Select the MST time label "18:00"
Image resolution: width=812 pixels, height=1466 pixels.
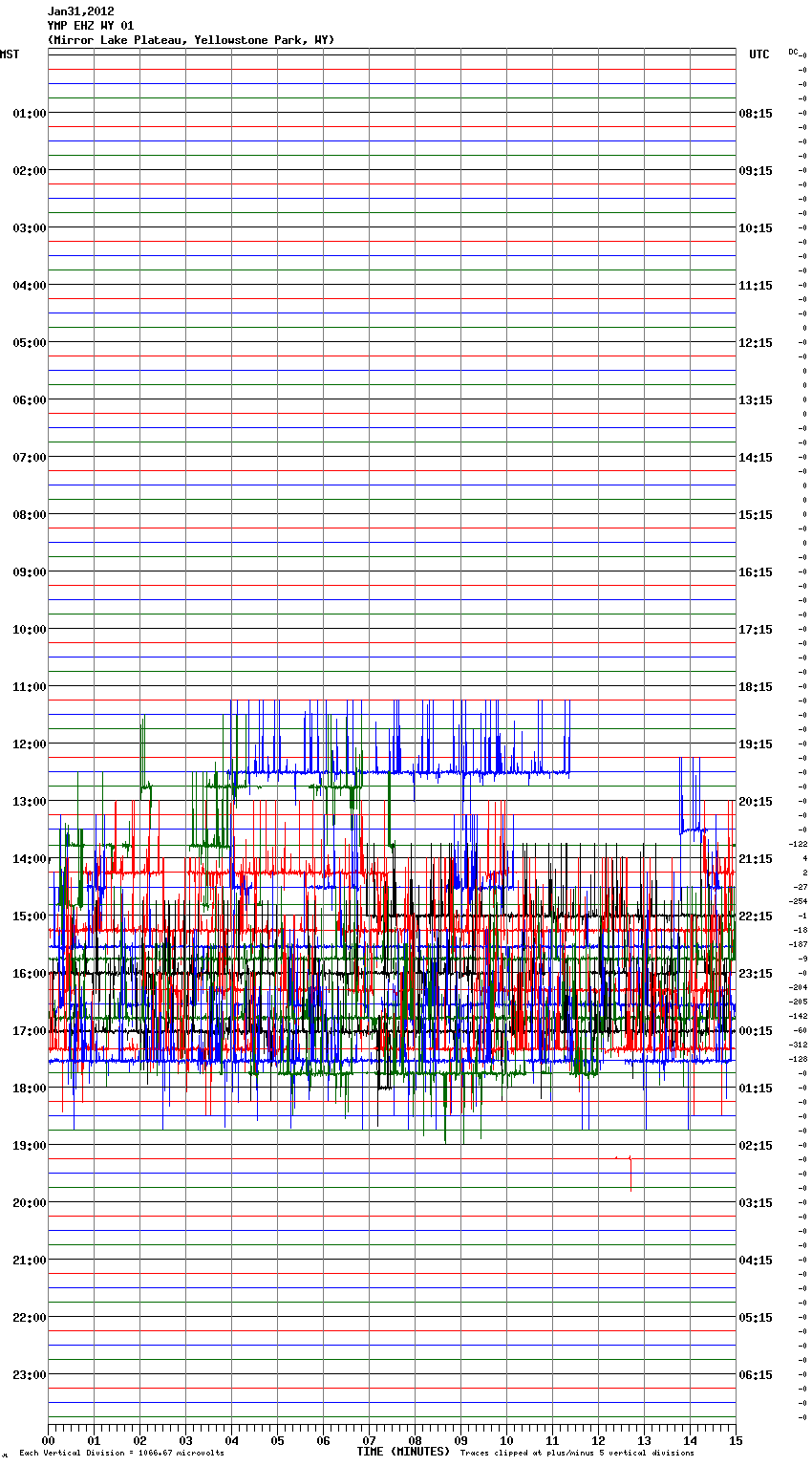(x=30, y=1089)
